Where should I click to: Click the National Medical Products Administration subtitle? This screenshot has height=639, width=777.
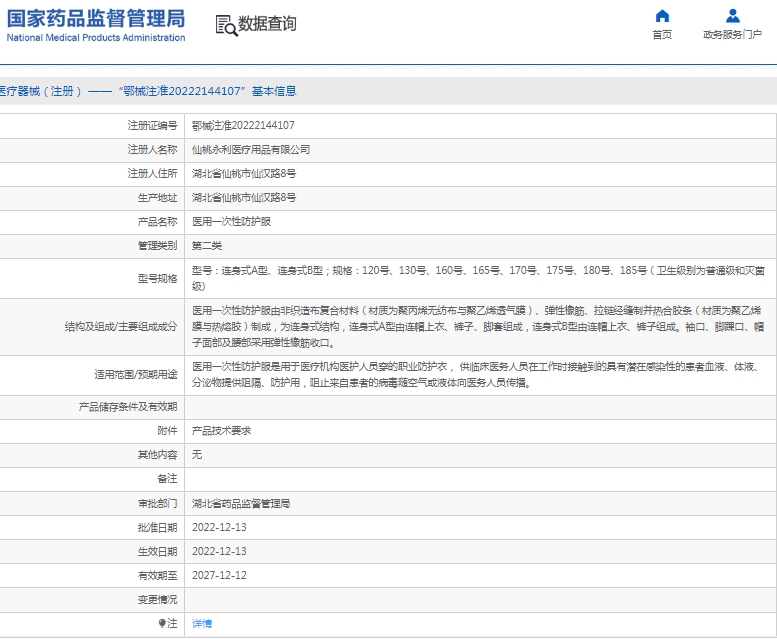[x=96, y=38]
